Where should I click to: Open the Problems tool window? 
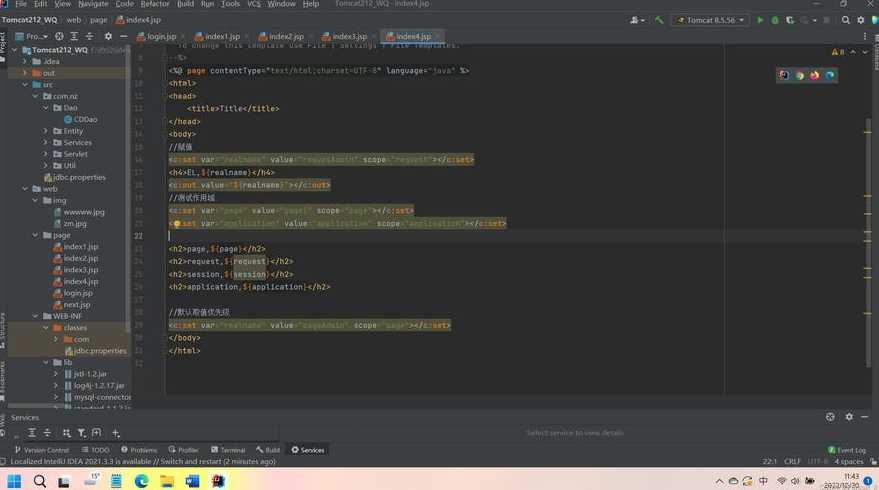[139, 450]
